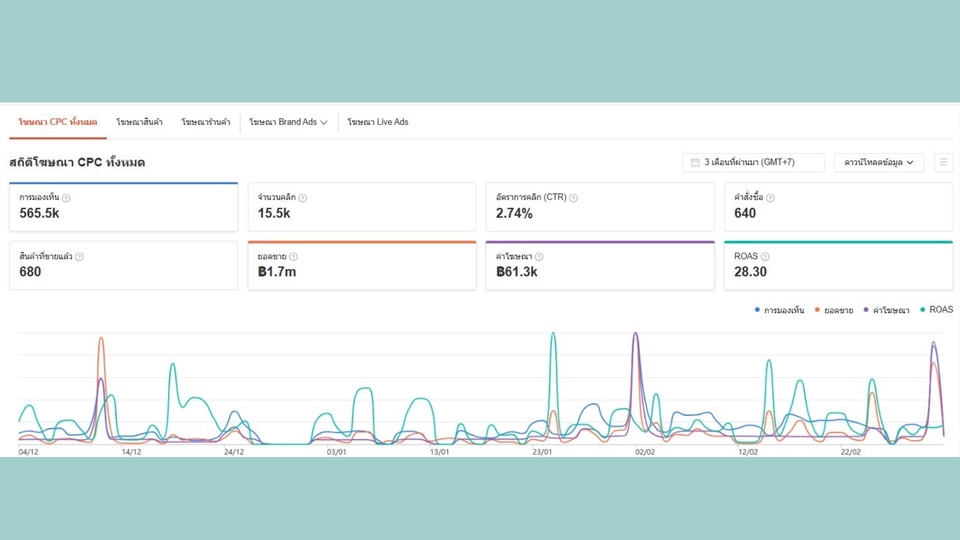The image size is (960, 540).
Task: Click the info icon beside ค่าโฆษณา
Action: [x=539, y=257]
